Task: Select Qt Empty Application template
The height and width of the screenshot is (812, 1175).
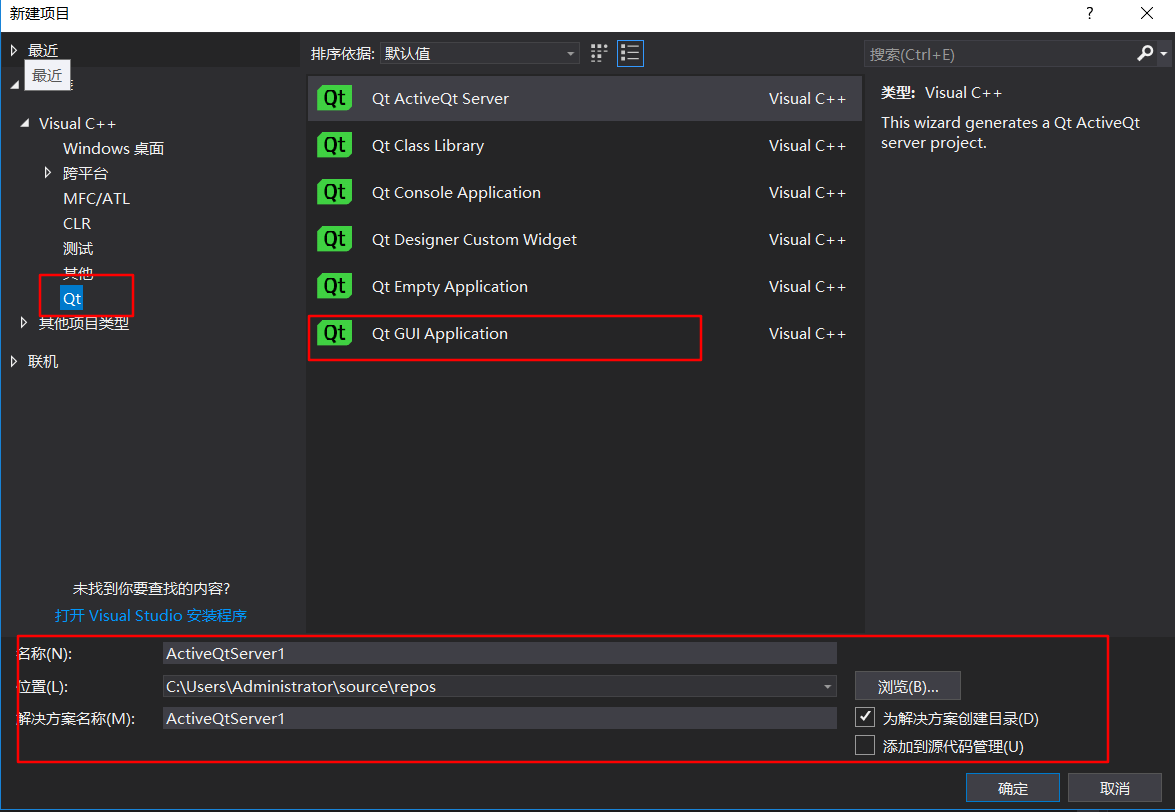Action: 585,286
